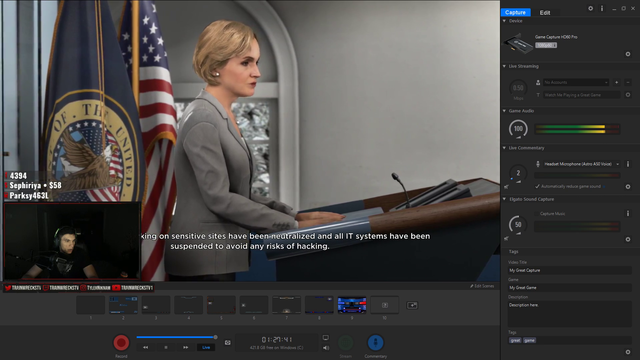Start recording with the red Record button
The width and height of the screenshot is (640, 360).
121,342
